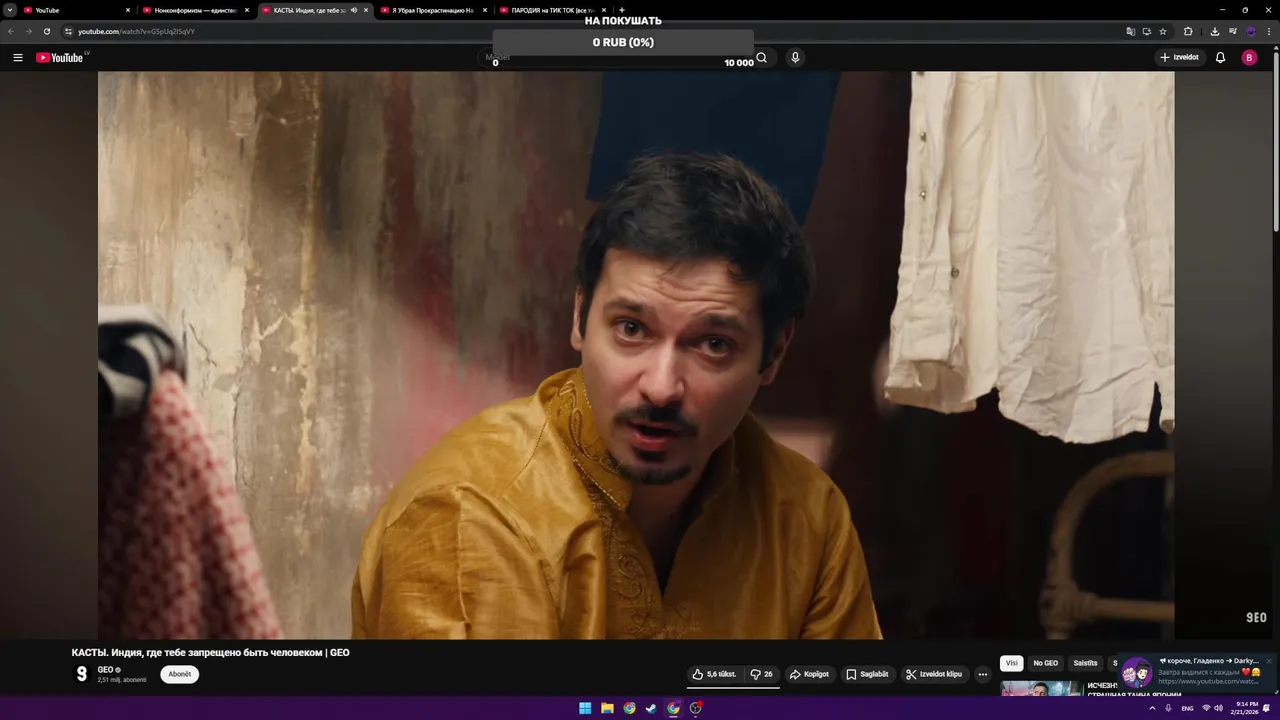Screen dimensions: 1280x720
Task: Open Steam from the taskbar
Action: click(651, 708)
